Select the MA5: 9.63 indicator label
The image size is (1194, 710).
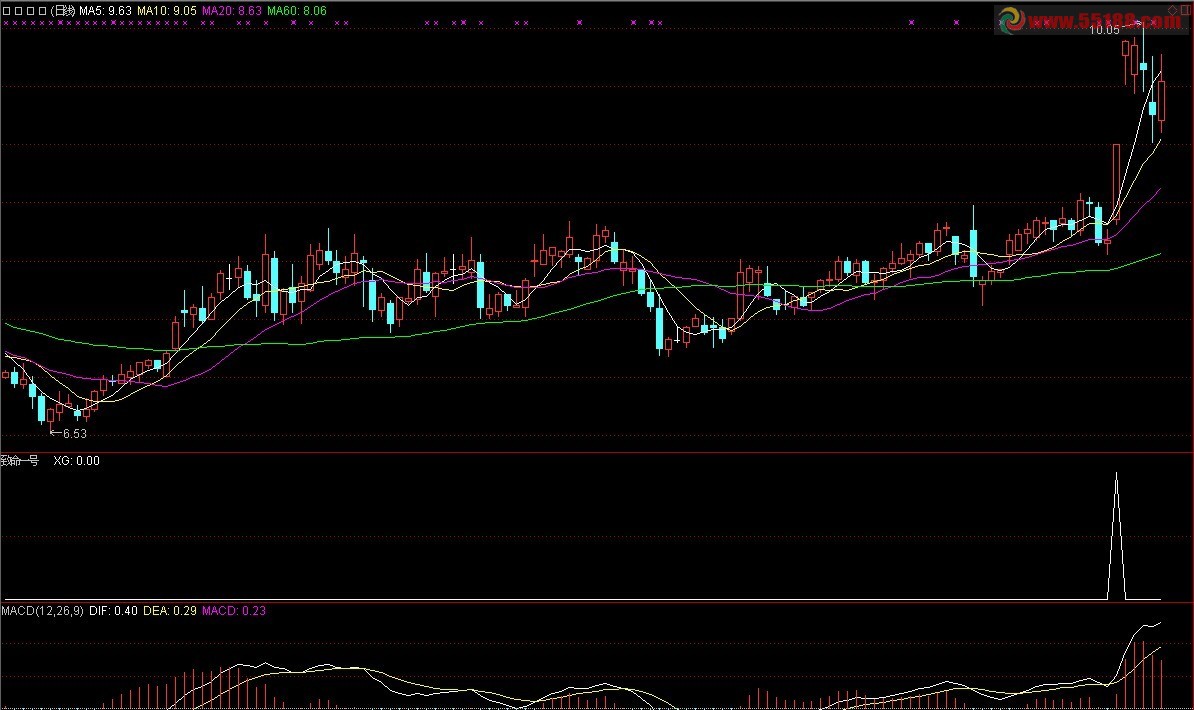pyautogui.click(x=106, y=10)
